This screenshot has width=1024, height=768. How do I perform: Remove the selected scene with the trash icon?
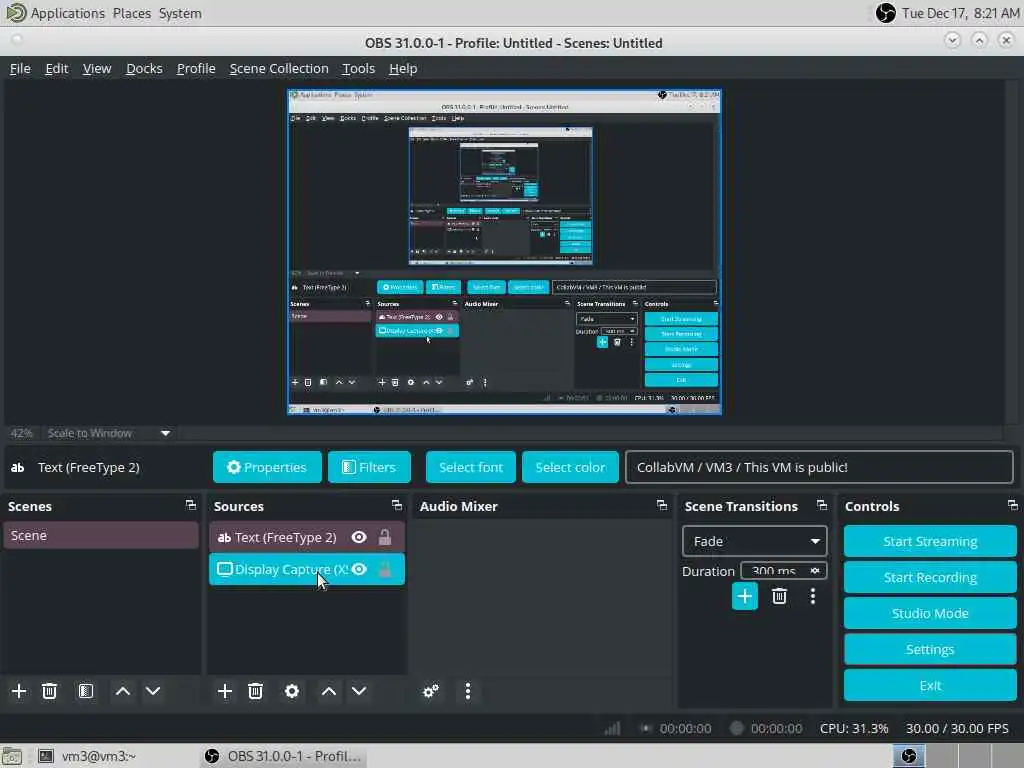coord(50,691)
